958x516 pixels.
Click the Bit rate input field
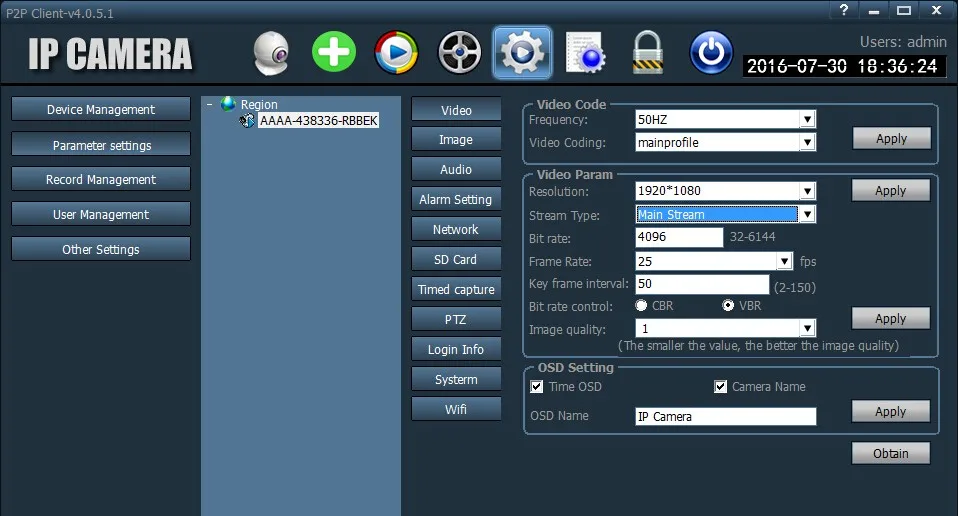[x=679, y=237]
